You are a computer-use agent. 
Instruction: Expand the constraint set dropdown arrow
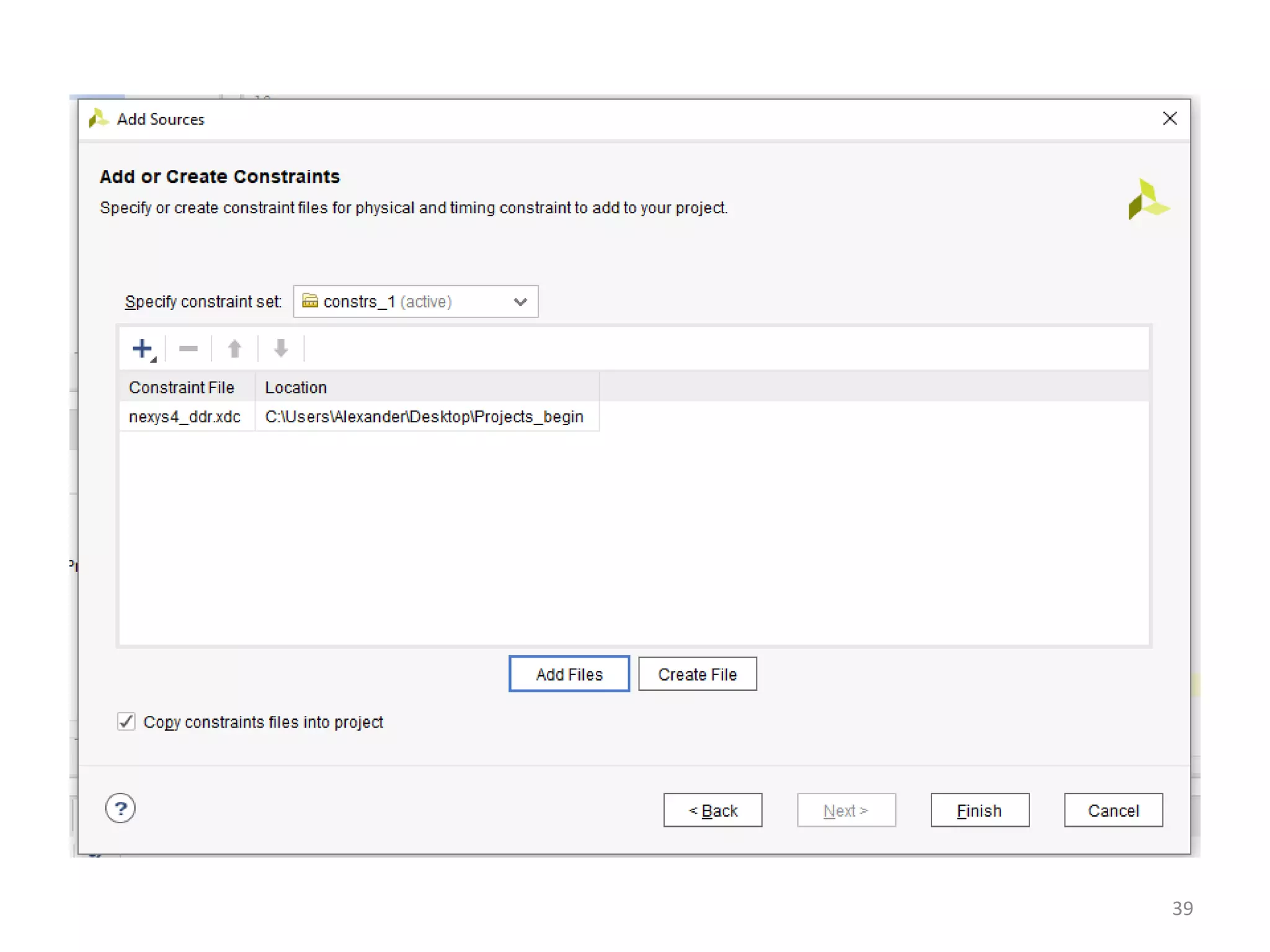coord(520,302)
